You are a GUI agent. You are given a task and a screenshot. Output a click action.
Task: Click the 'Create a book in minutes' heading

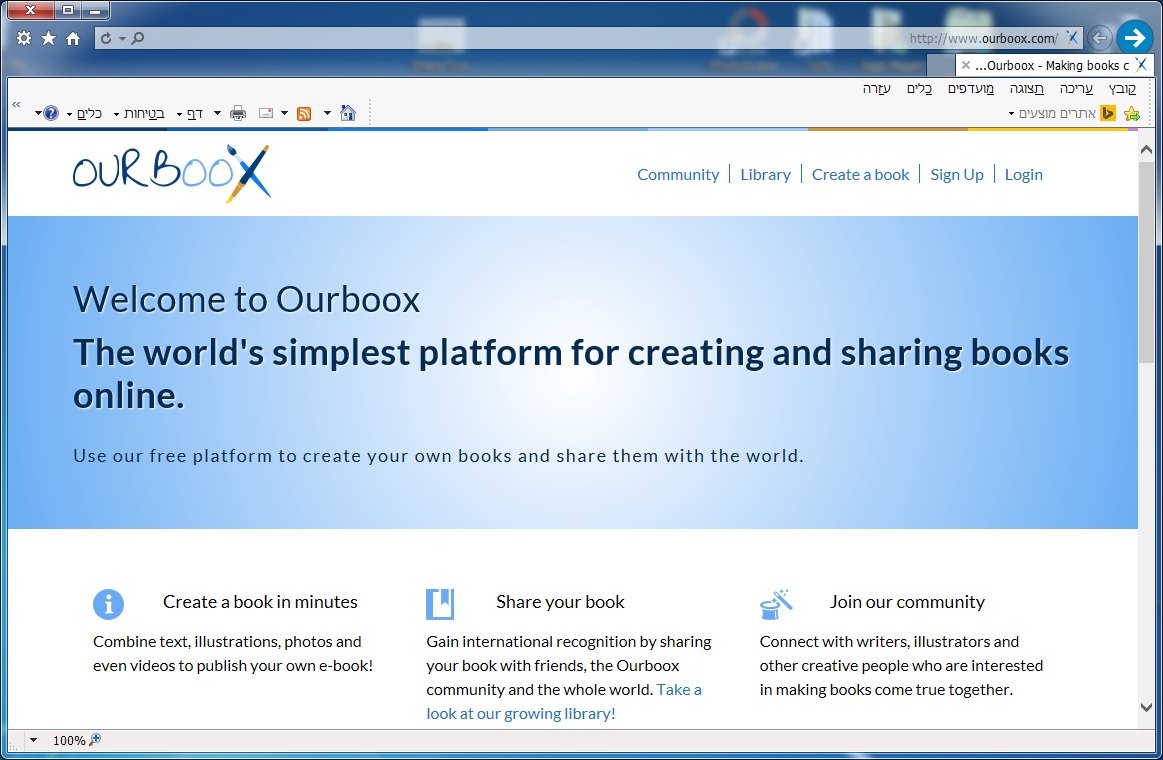point(260,601)
